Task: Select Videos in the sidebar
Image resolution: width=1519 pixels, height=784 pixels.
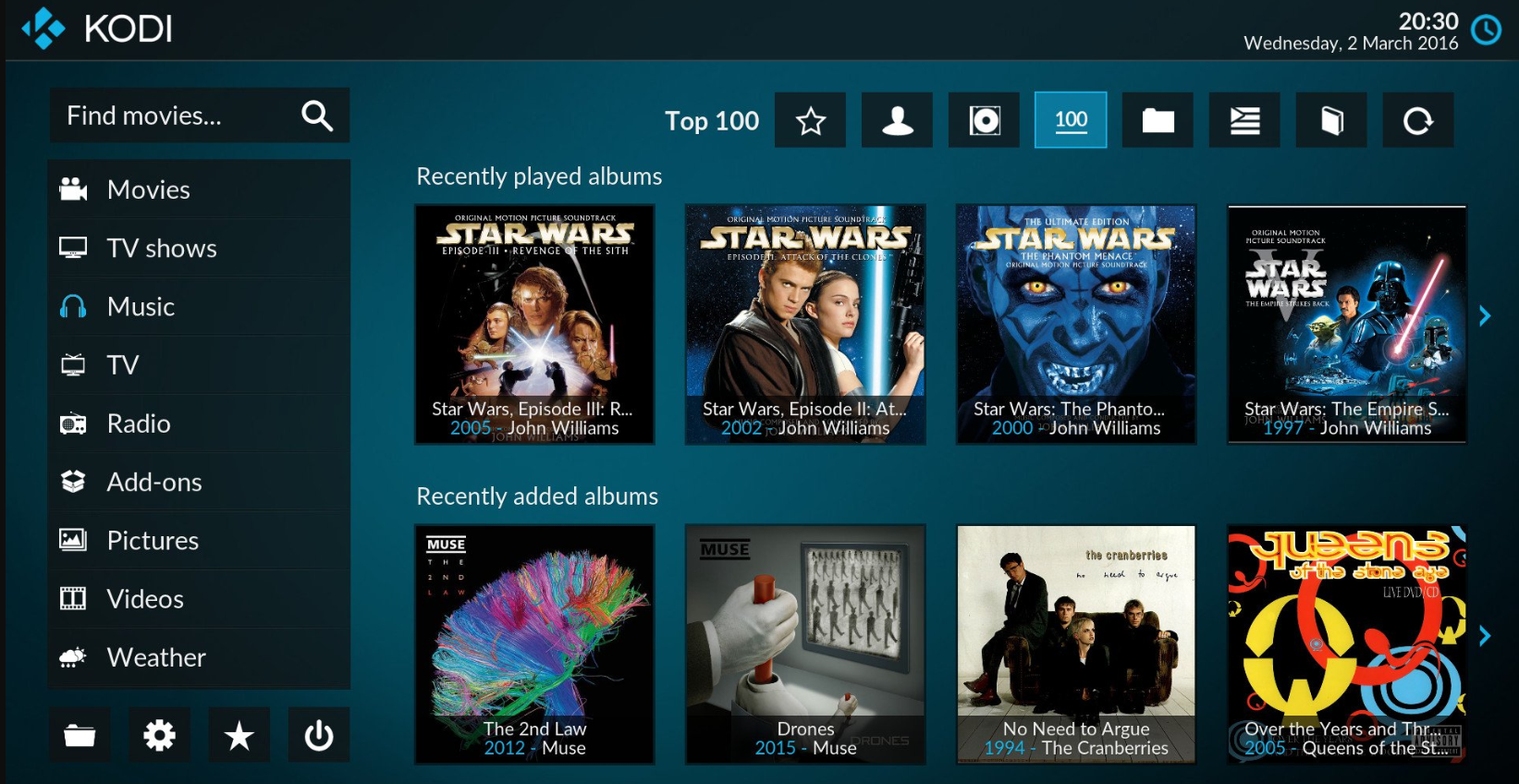Action: [x=199, y=598]
